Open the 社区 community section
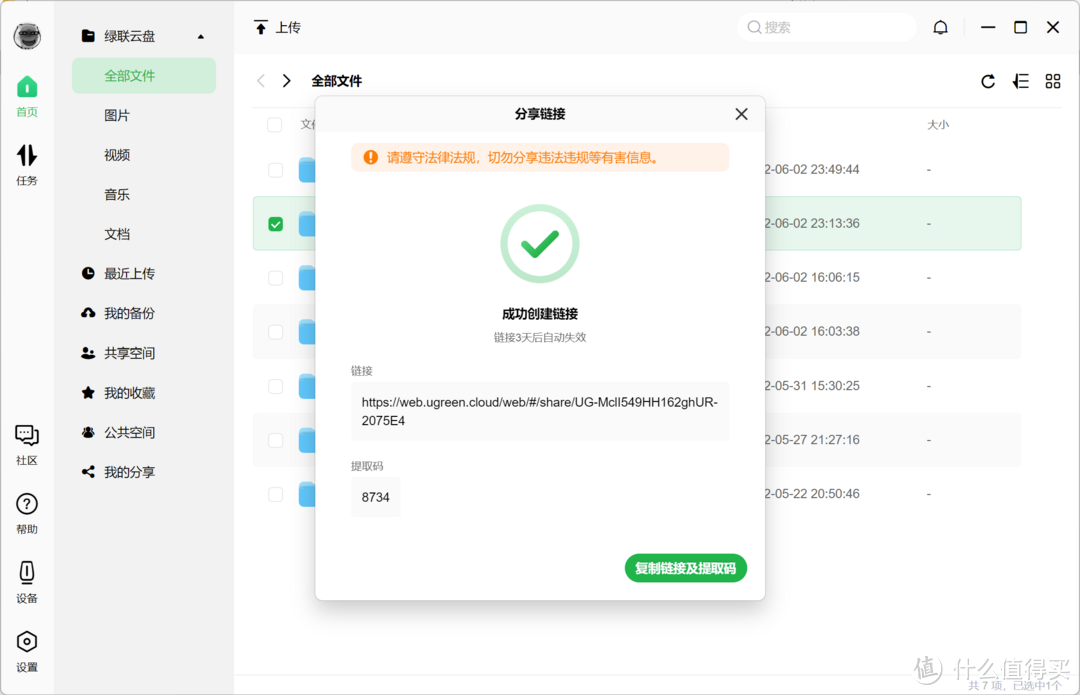The height and width of the screenshot is (695, 1080). point(27,445)
